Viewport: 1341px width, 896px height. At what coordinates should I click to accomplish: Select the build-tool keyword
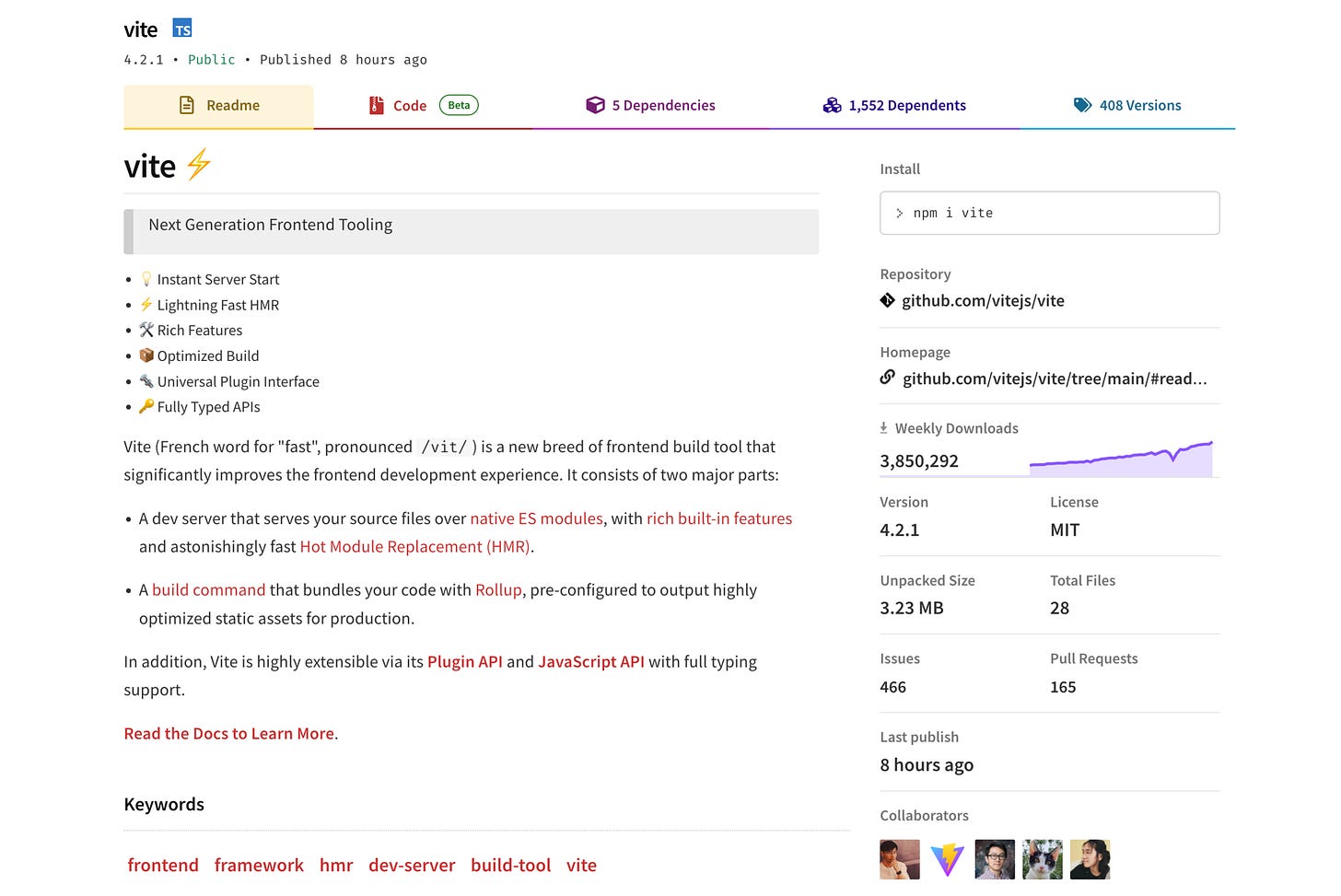click(511, 865)
